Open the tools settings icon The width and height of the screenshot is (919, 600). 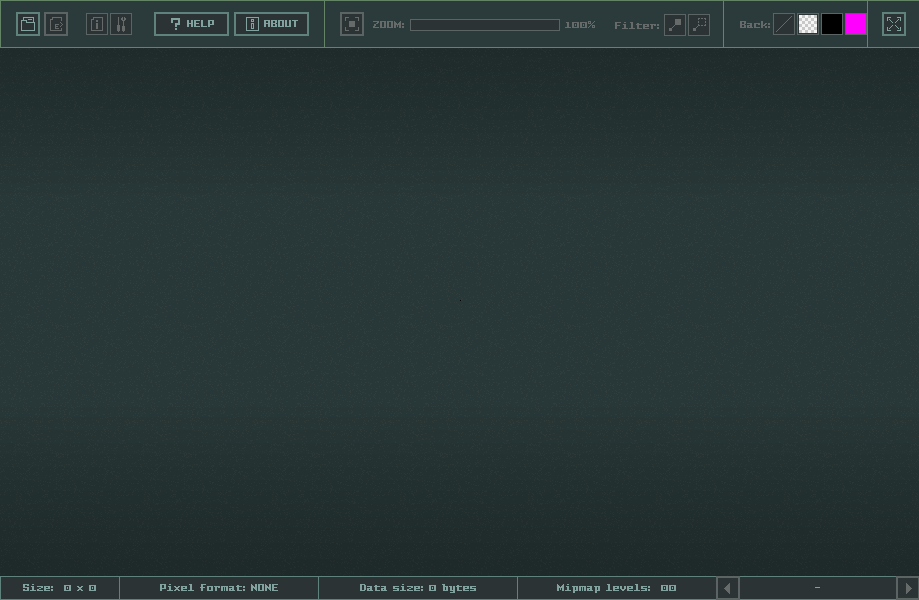(x=121, y=24)
